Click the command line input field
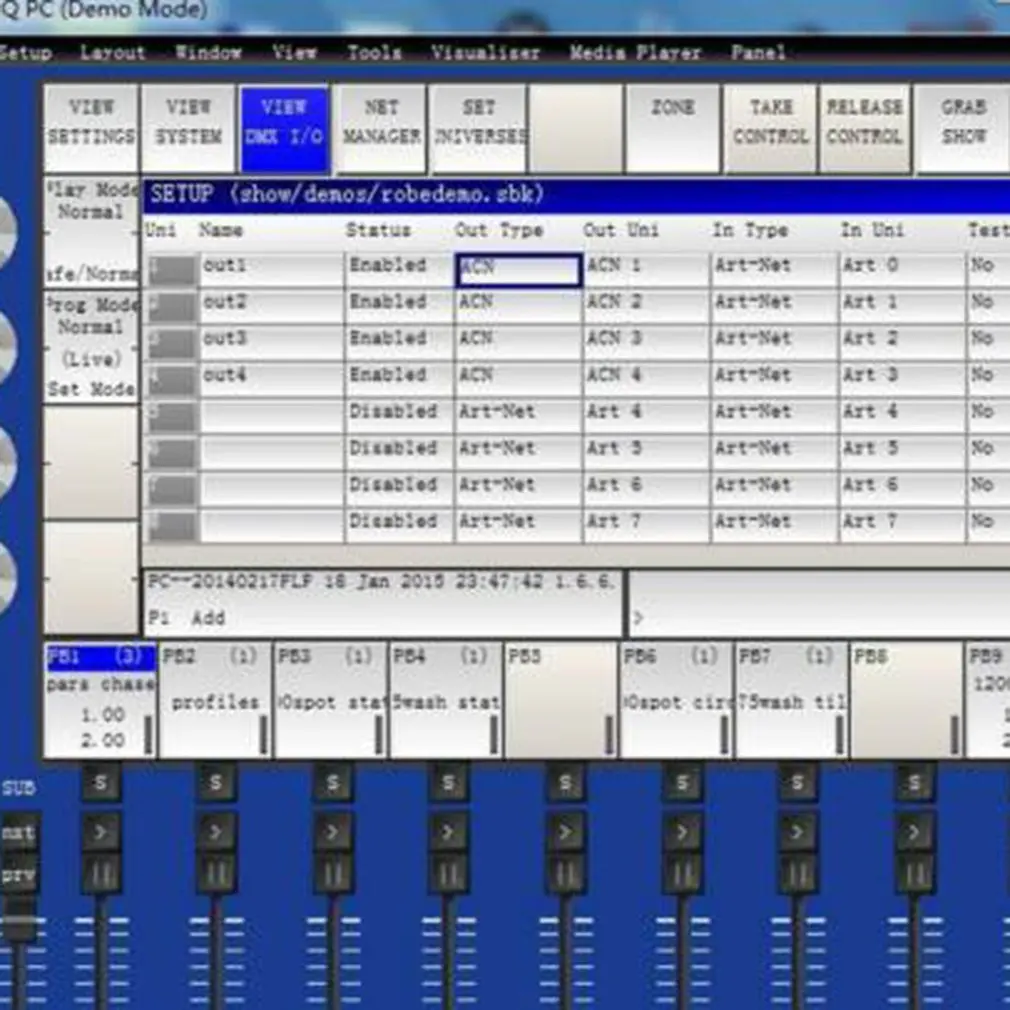 pos(819,604)
